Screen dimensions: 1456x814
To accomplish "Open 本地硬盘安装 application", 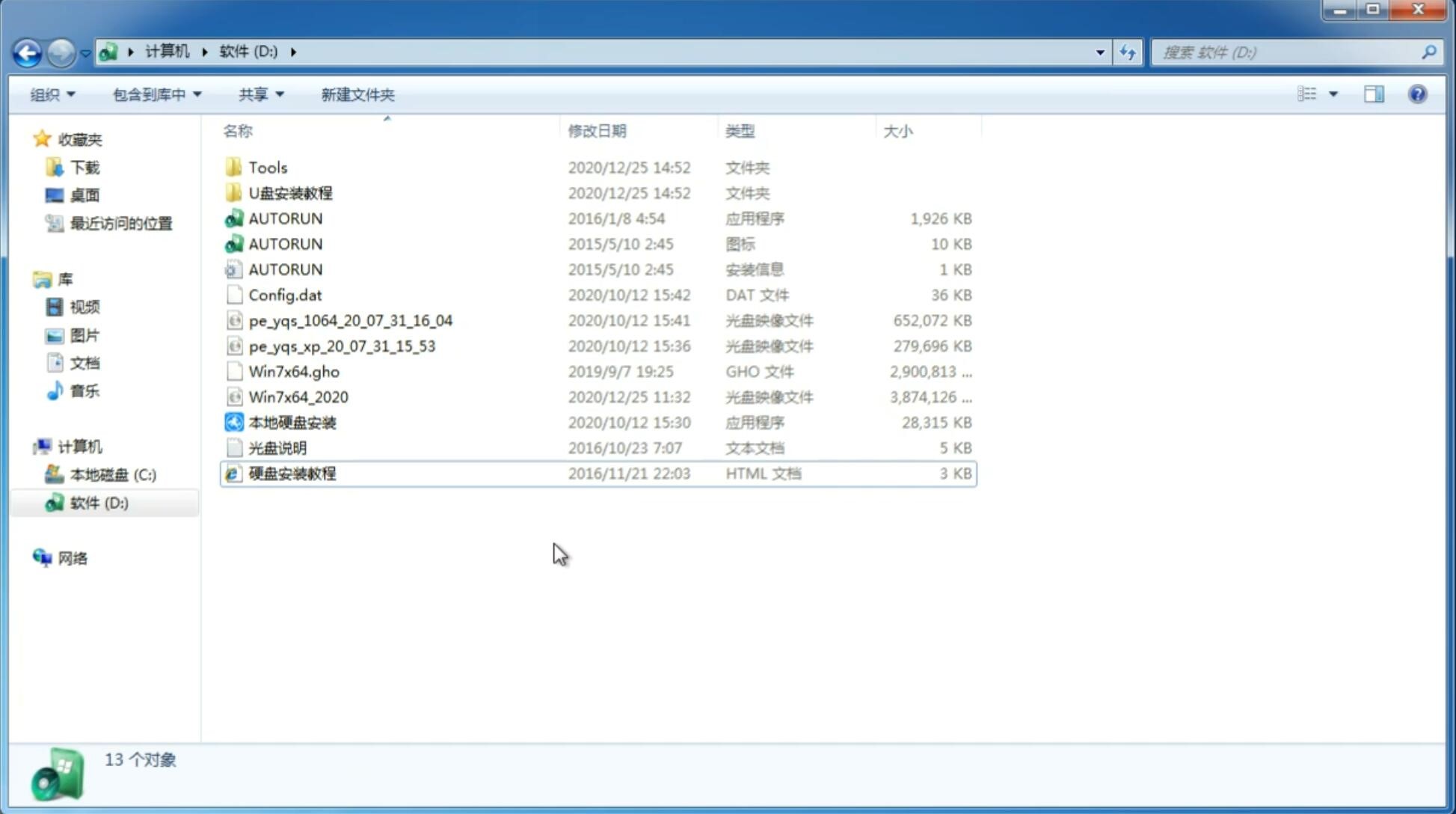I will [x=290, y=422].
